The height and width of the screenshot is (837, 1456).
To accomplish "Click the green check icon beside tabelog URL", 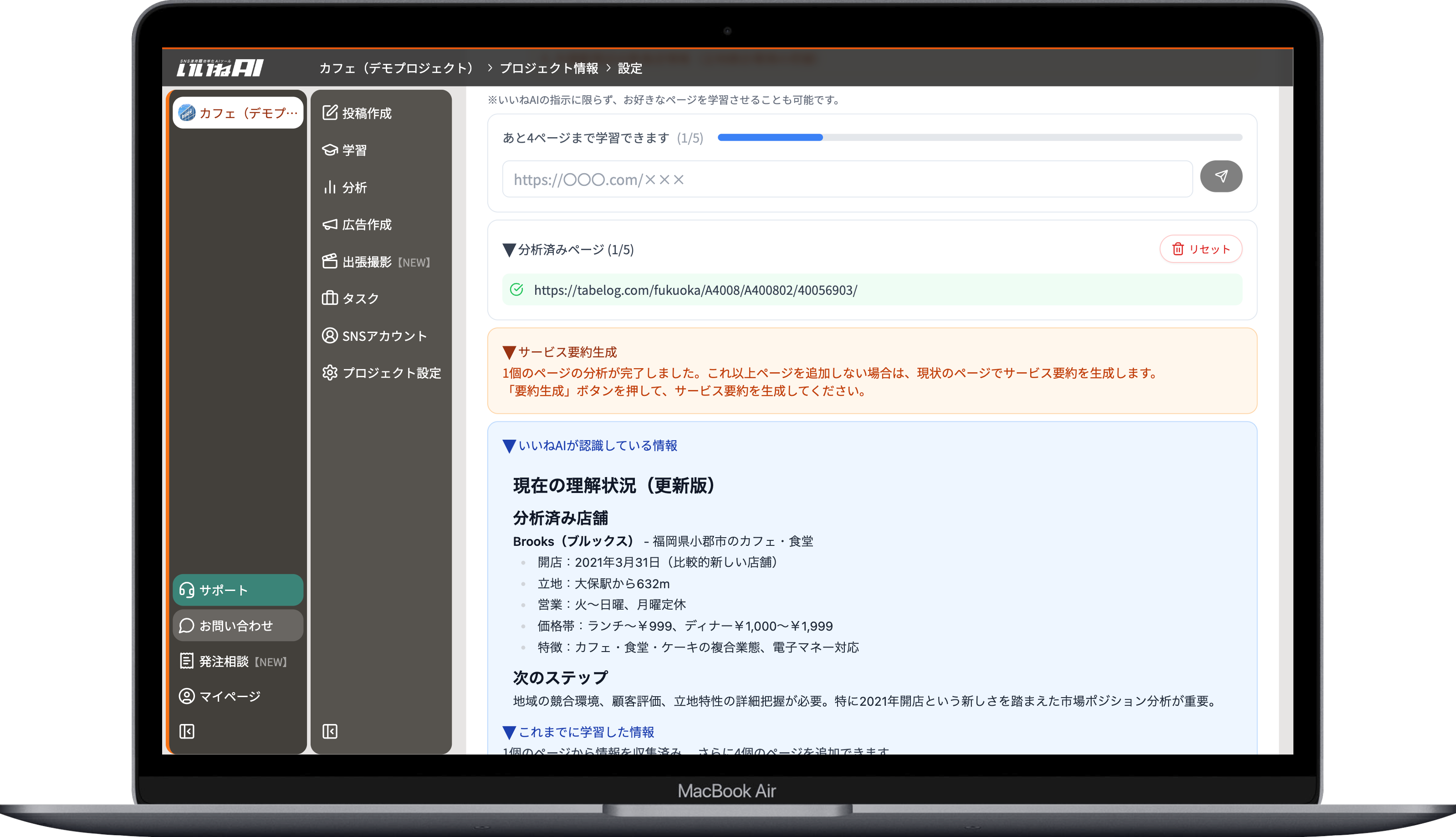I will [x=516, y=290].
